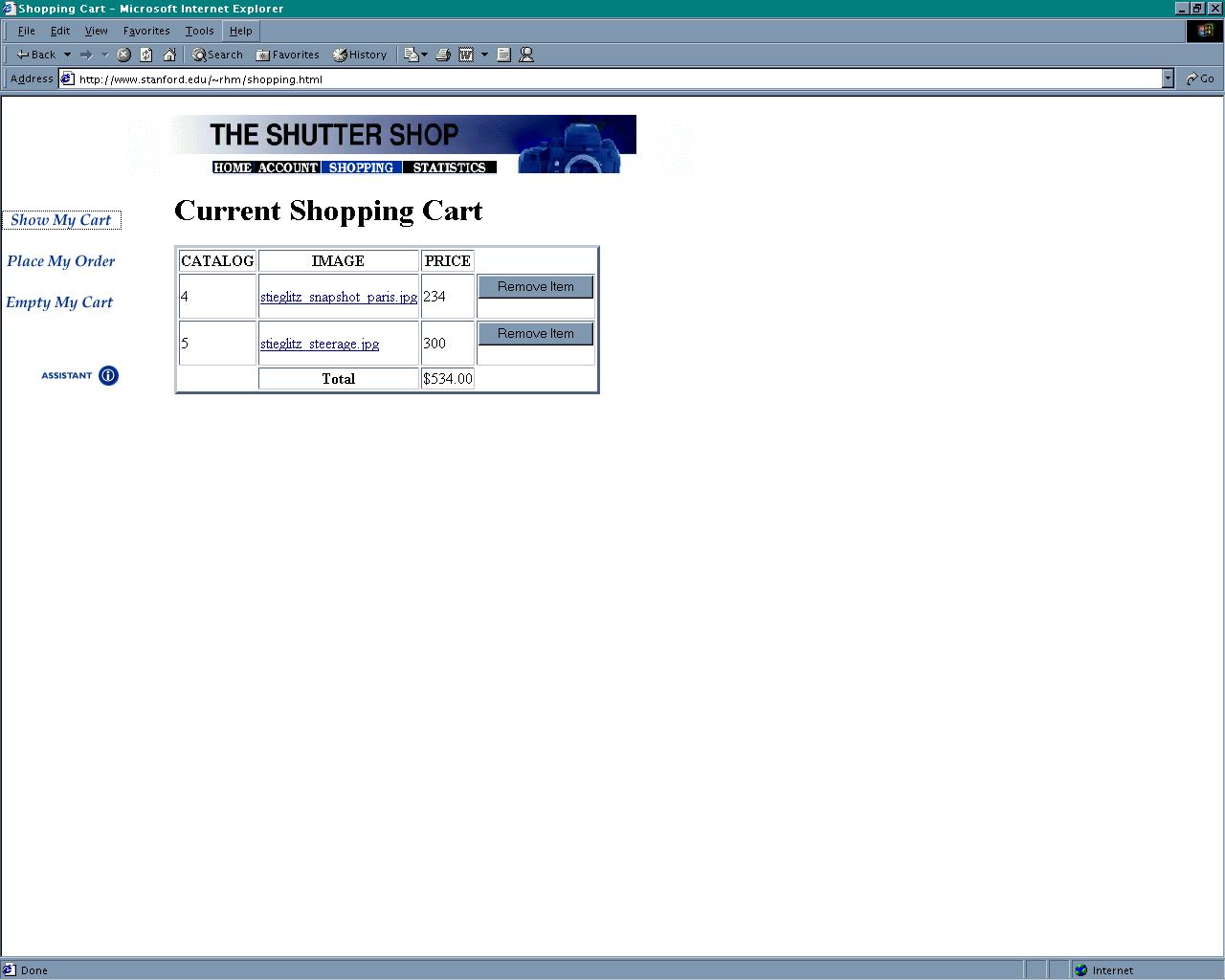
Task: Open the Favorites menu in menu bar
Action: coord(146,31)
